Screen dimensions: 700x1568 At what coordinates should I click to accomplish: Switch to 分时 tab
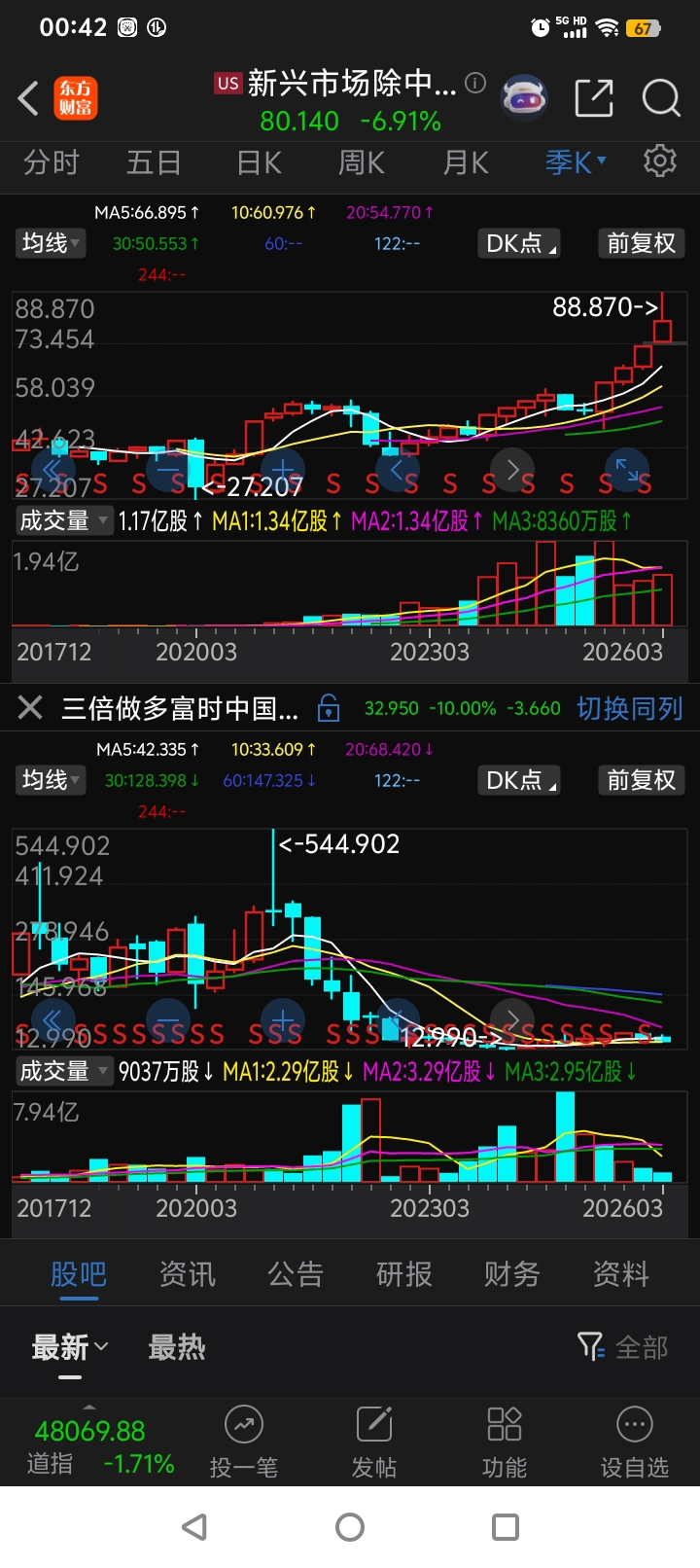52,162
